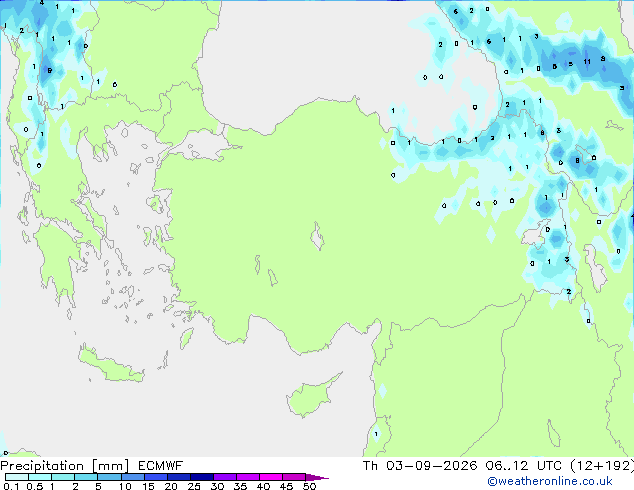This screenshot has width=634, height=490.
Task: Click the 10–15 mm legend swatch
Action: point(133,477)
